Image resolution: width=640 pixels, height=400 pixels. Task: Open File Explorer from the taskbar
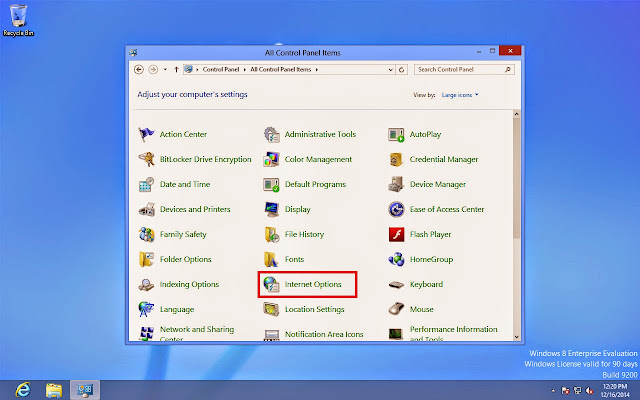coord(54,390)
